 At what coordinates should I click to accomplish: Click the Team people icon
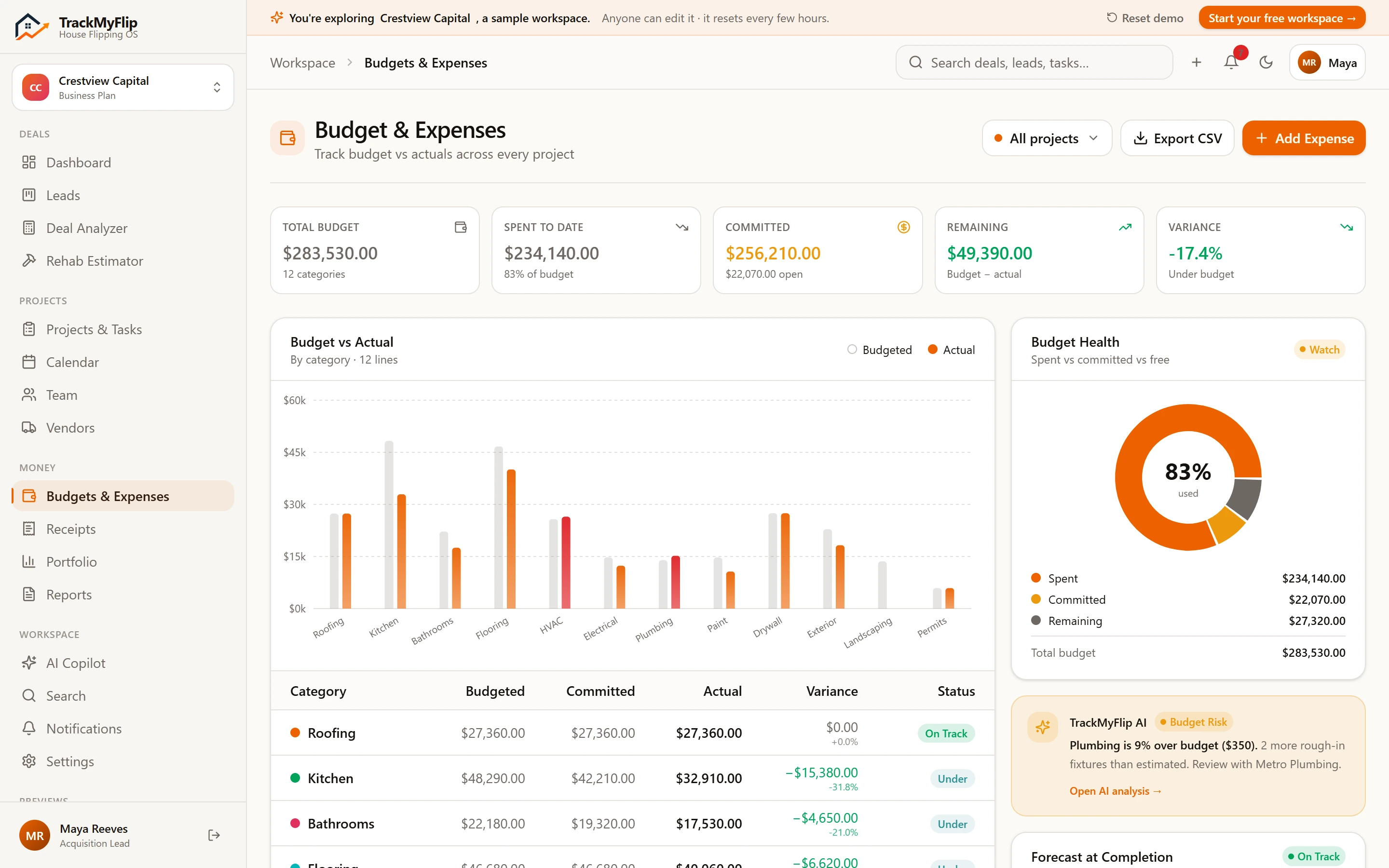coord(29,394)
